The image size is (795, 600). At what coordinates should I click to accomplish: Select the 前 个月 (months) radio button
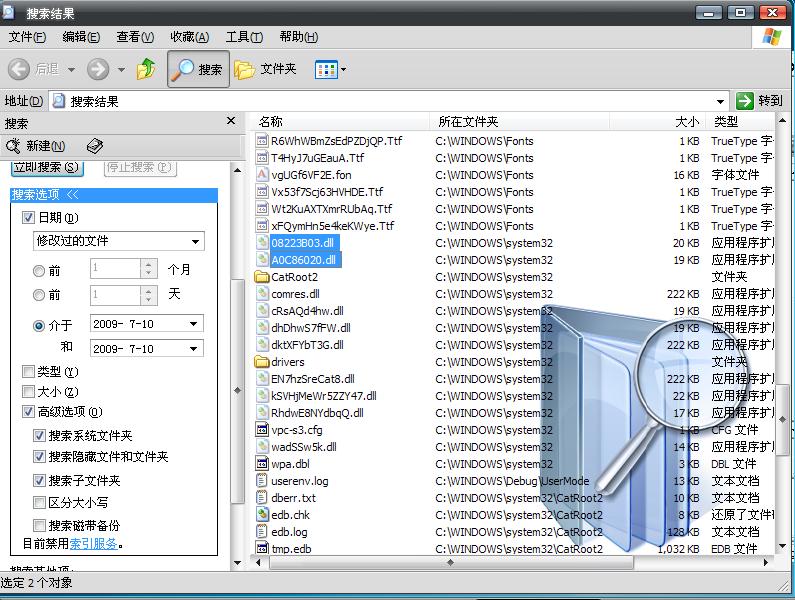pyautogui.click(x=39, y=270)
